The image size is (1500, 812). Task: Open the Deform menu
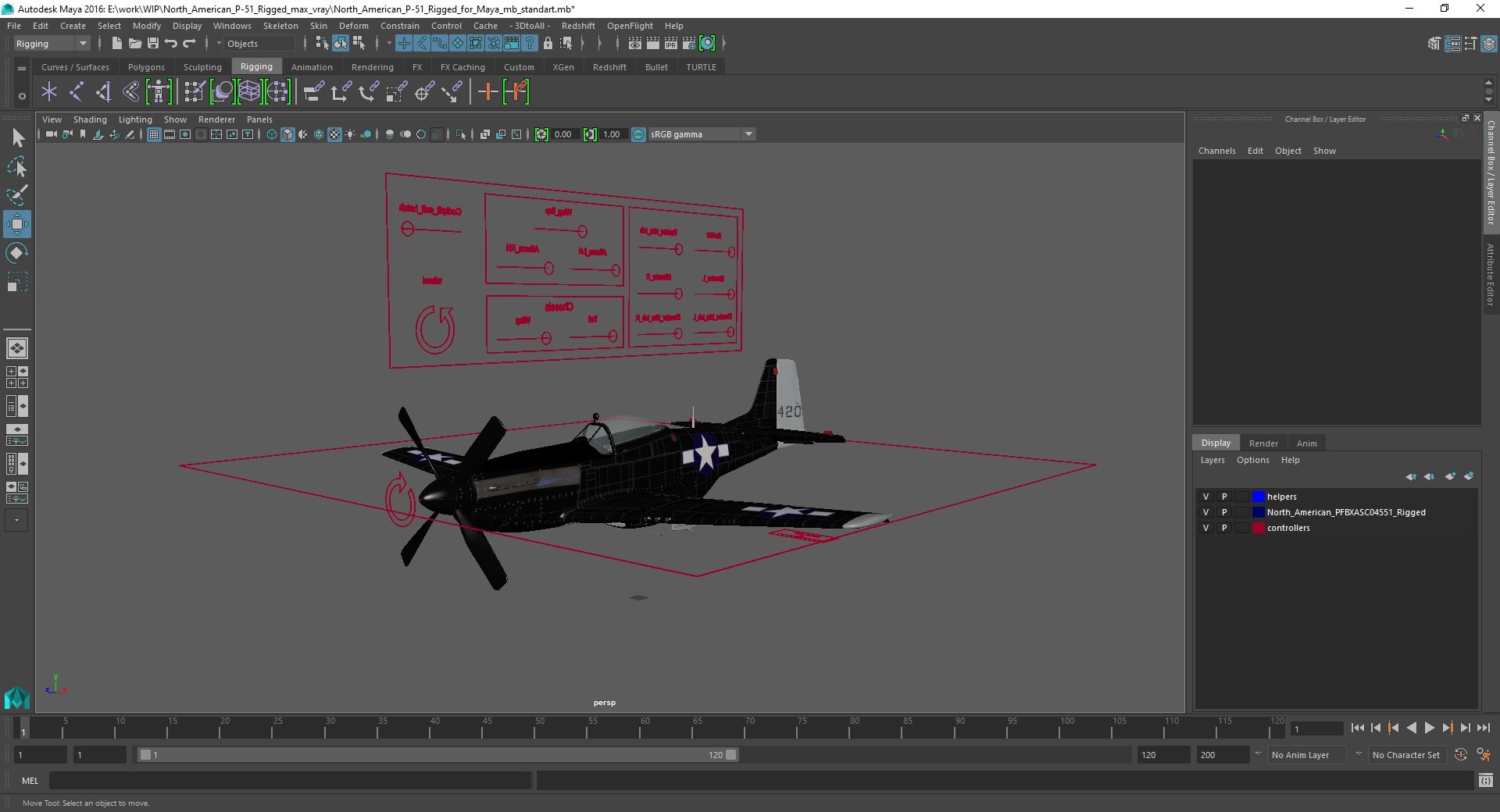tap(353, 26)
